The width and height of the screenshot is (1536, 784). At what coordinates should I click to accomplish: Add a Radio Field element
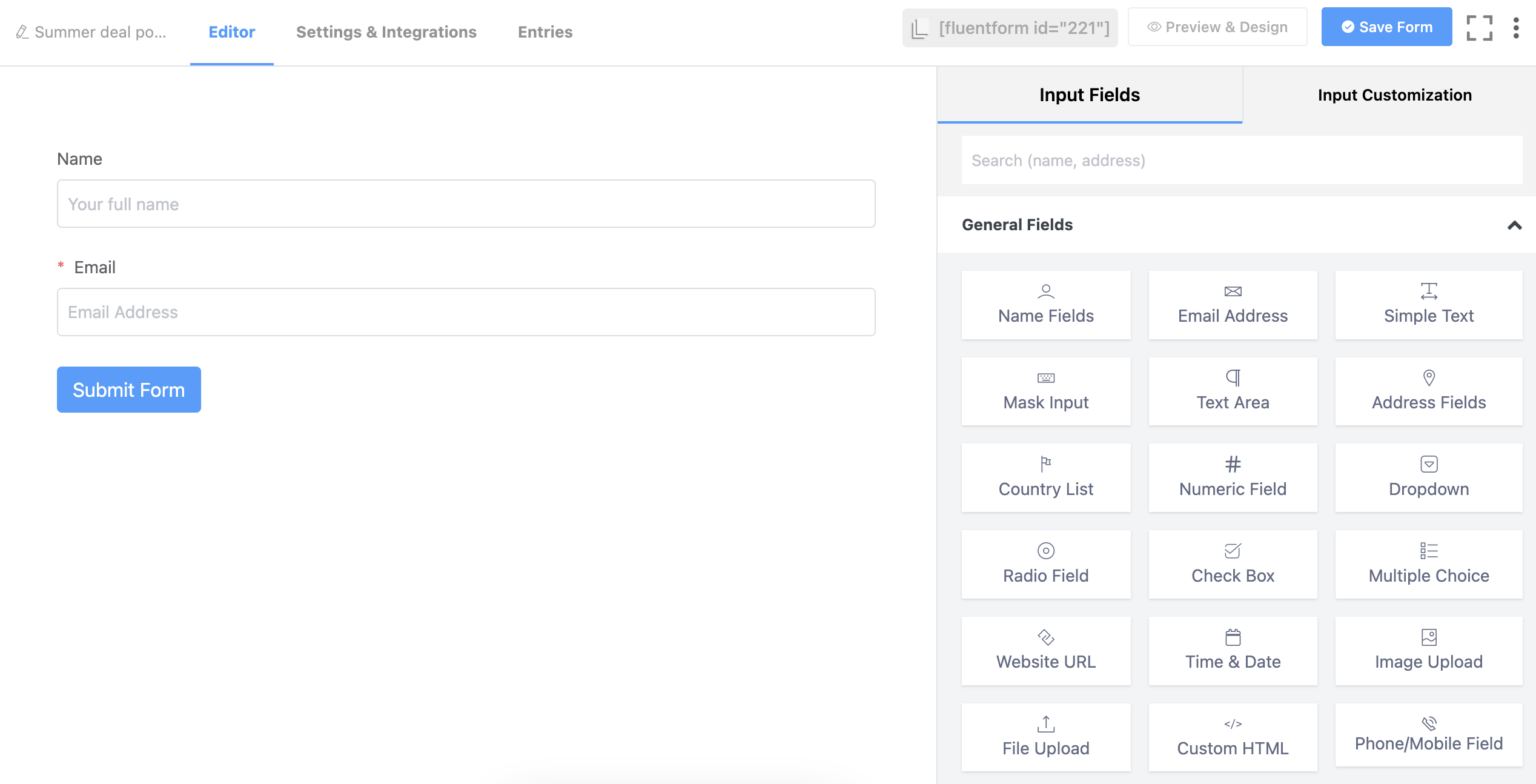pos(1045,564)
